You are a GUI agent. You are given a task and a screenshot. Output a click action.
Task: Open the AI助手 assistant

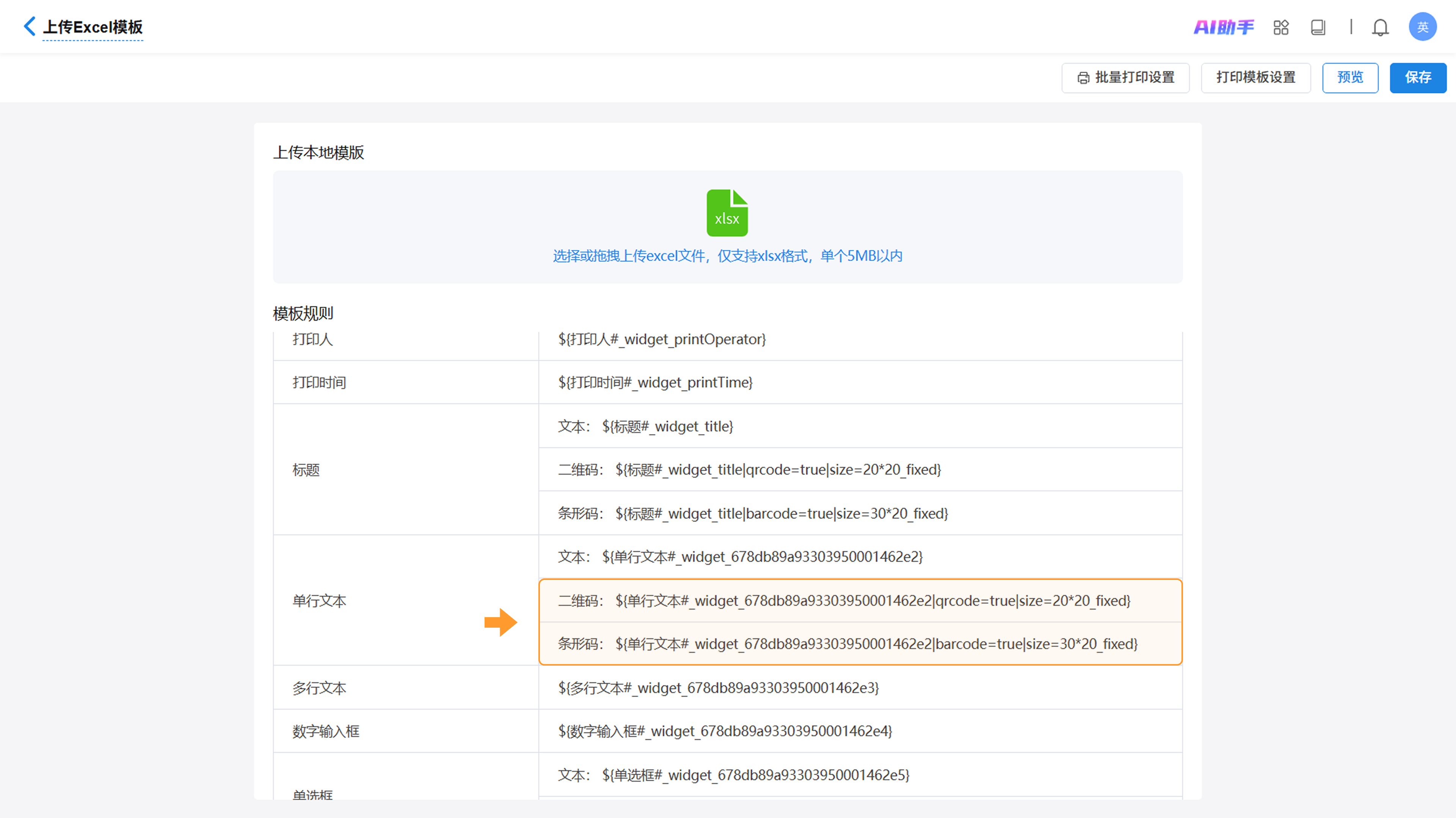[1223, 27]
